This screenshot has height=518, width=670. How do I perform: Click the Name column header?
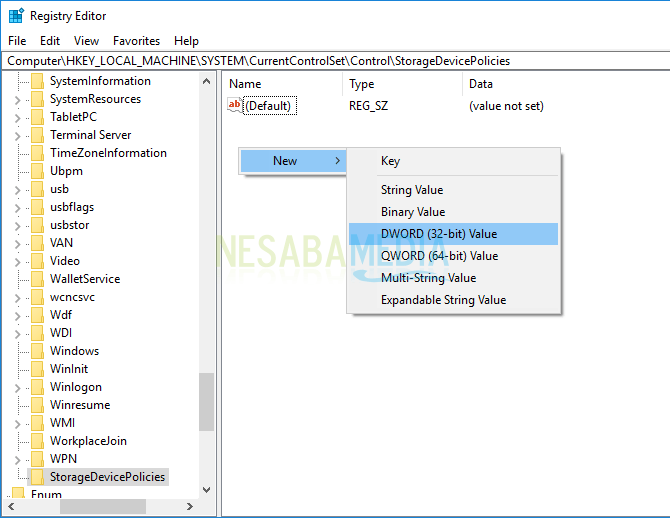click(x=245, y=84)
